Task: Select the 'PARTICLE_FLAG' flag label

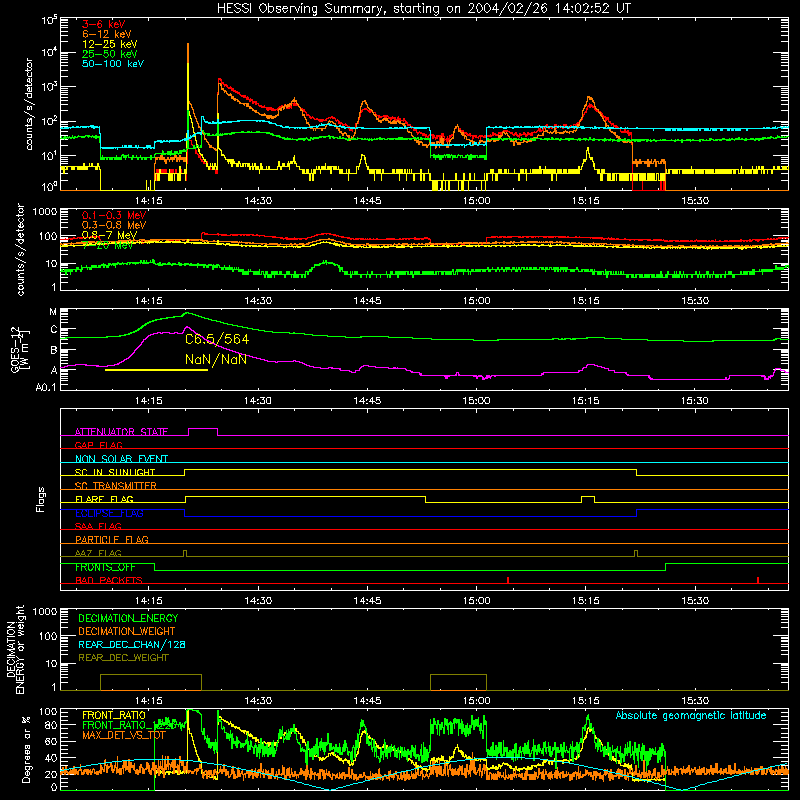Action: click(x=112, y=540)
